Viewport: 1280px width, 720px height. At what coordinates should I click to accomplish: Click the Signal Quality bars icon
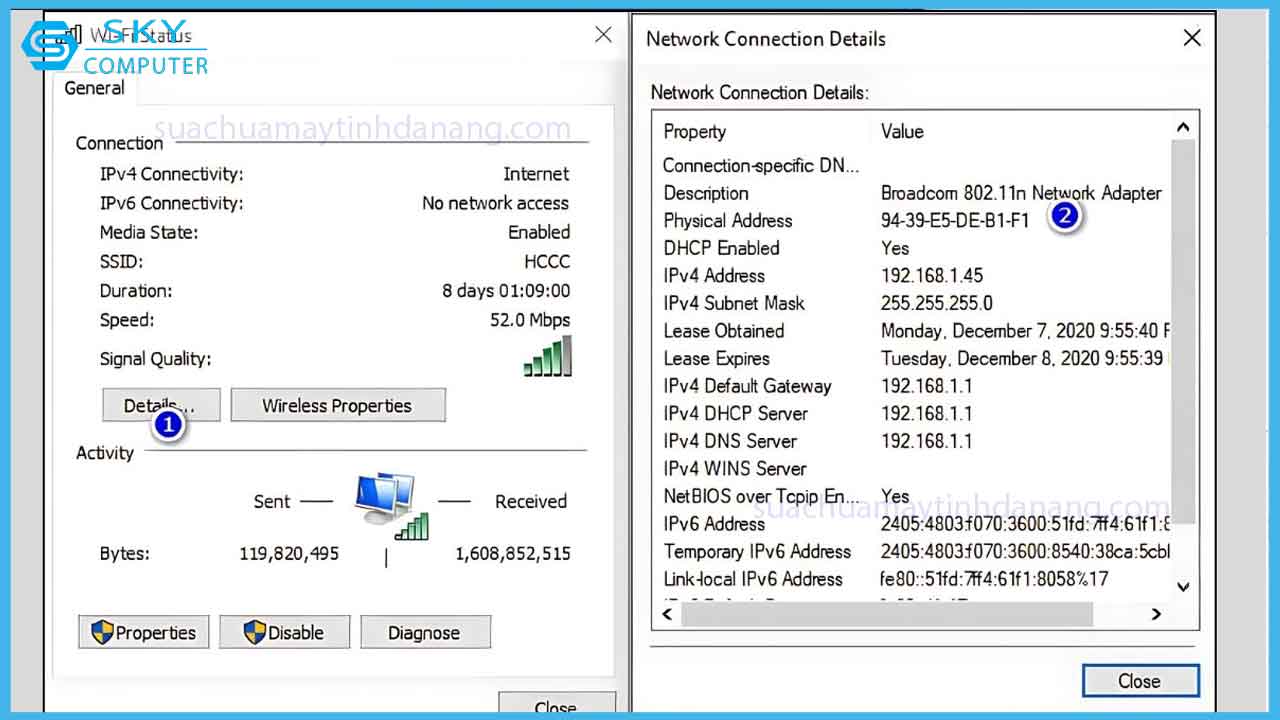(x=548, y=356)
